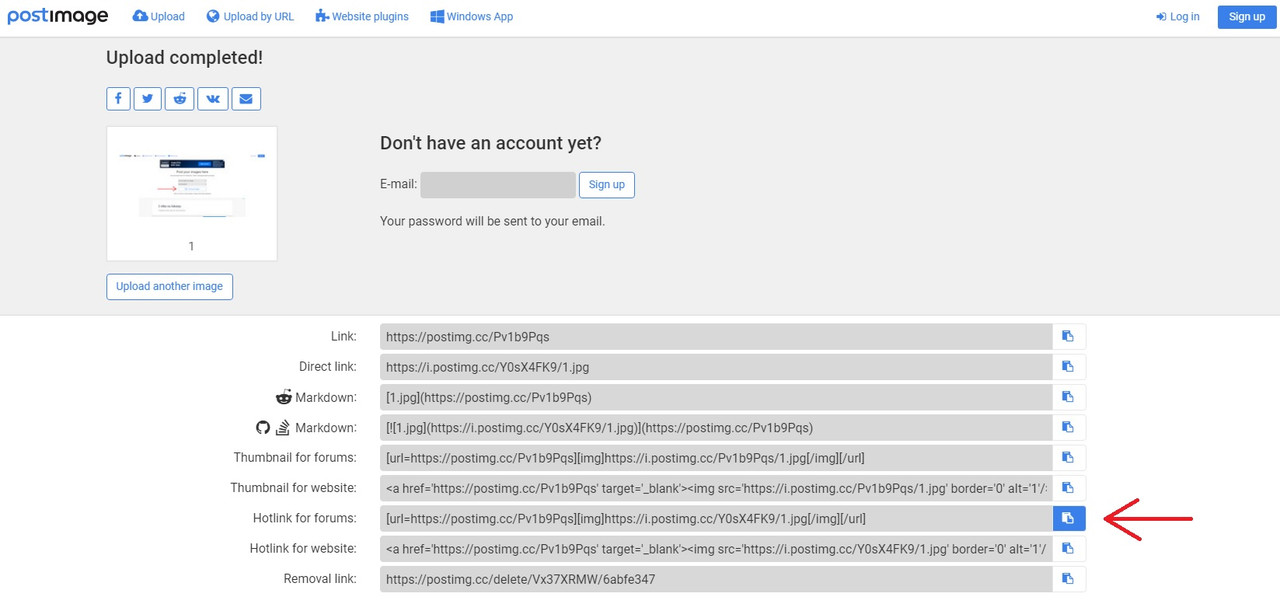1280x601 pixels.
Task: Select the Hotlink for website field
Action: 716,548
